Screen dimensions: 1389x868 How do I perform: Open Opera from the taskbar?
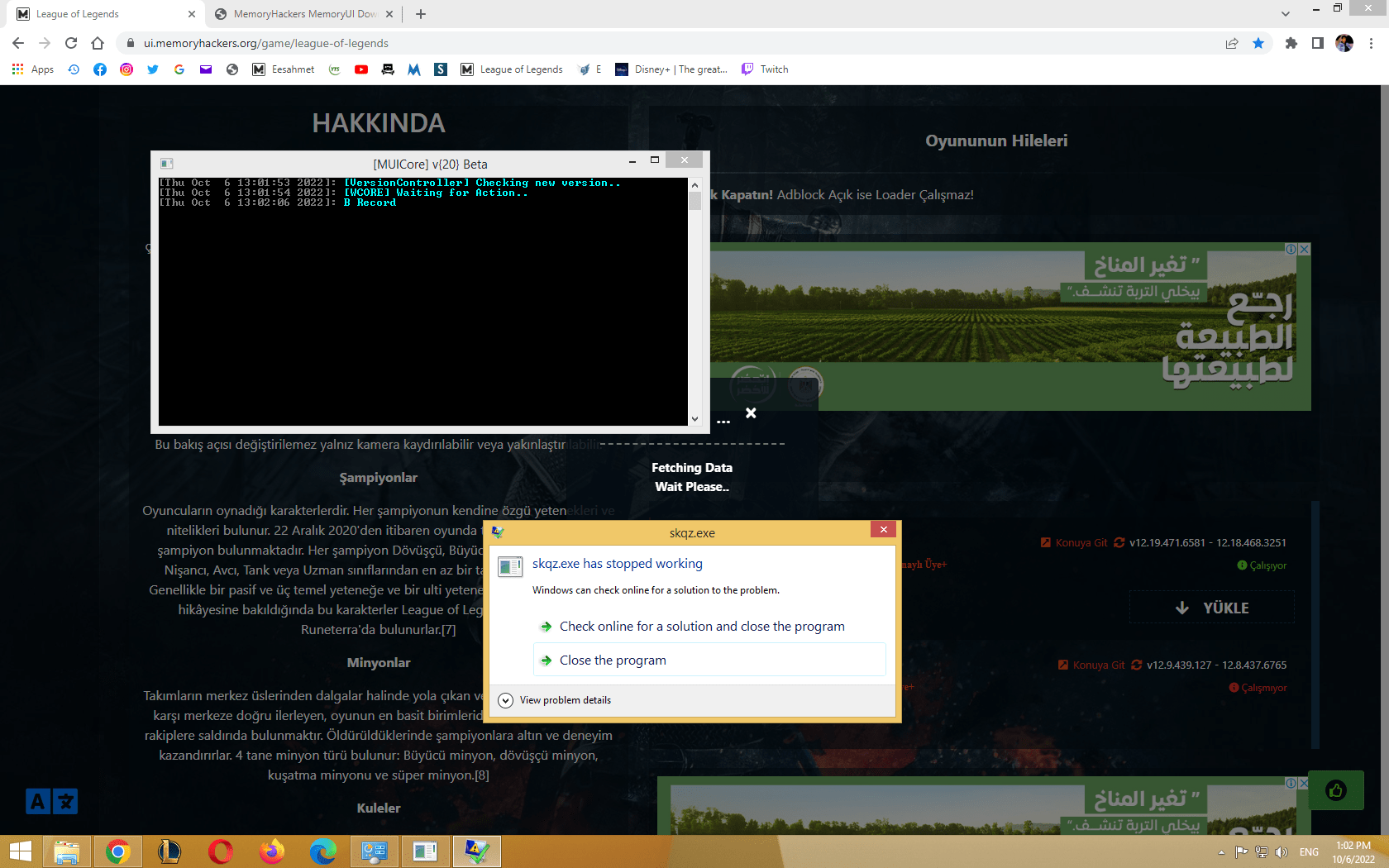tap(221, 851)
